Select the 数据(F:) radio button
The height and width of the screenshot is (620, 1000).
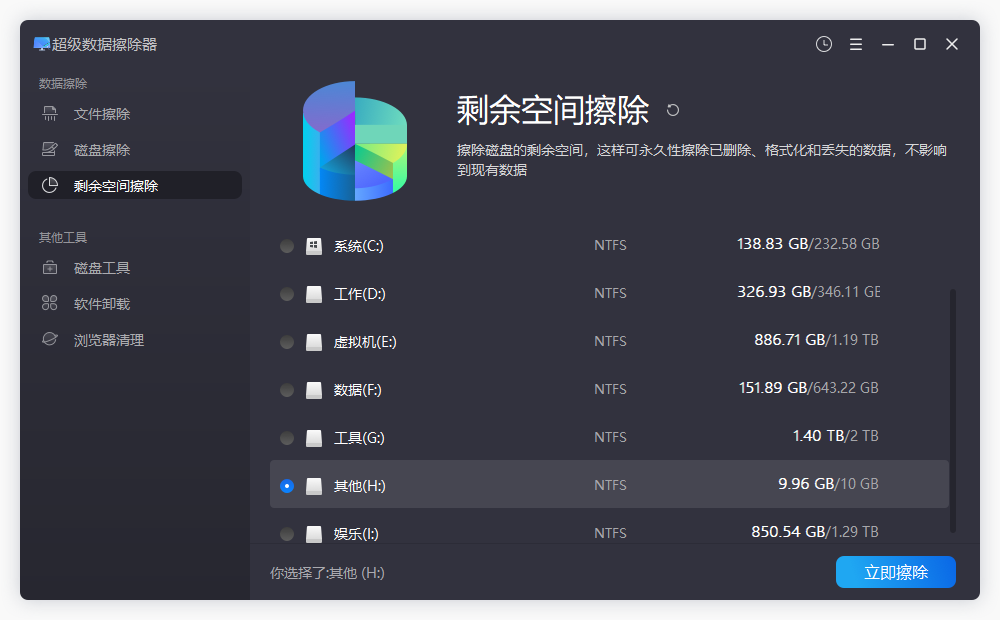287,390
